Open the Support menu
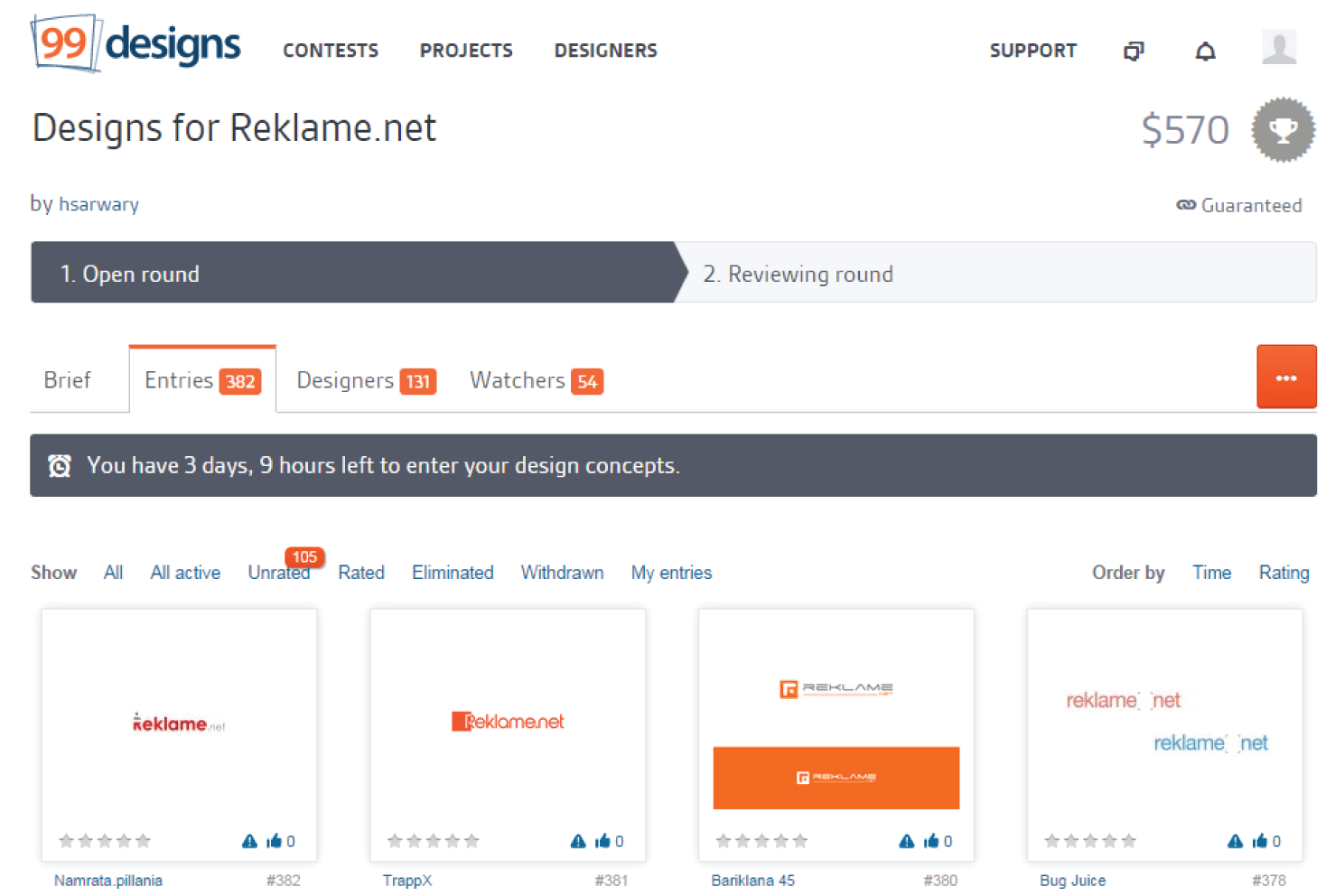The height and width of the screenshot is (896, 1335). (x=1033, y=51)
